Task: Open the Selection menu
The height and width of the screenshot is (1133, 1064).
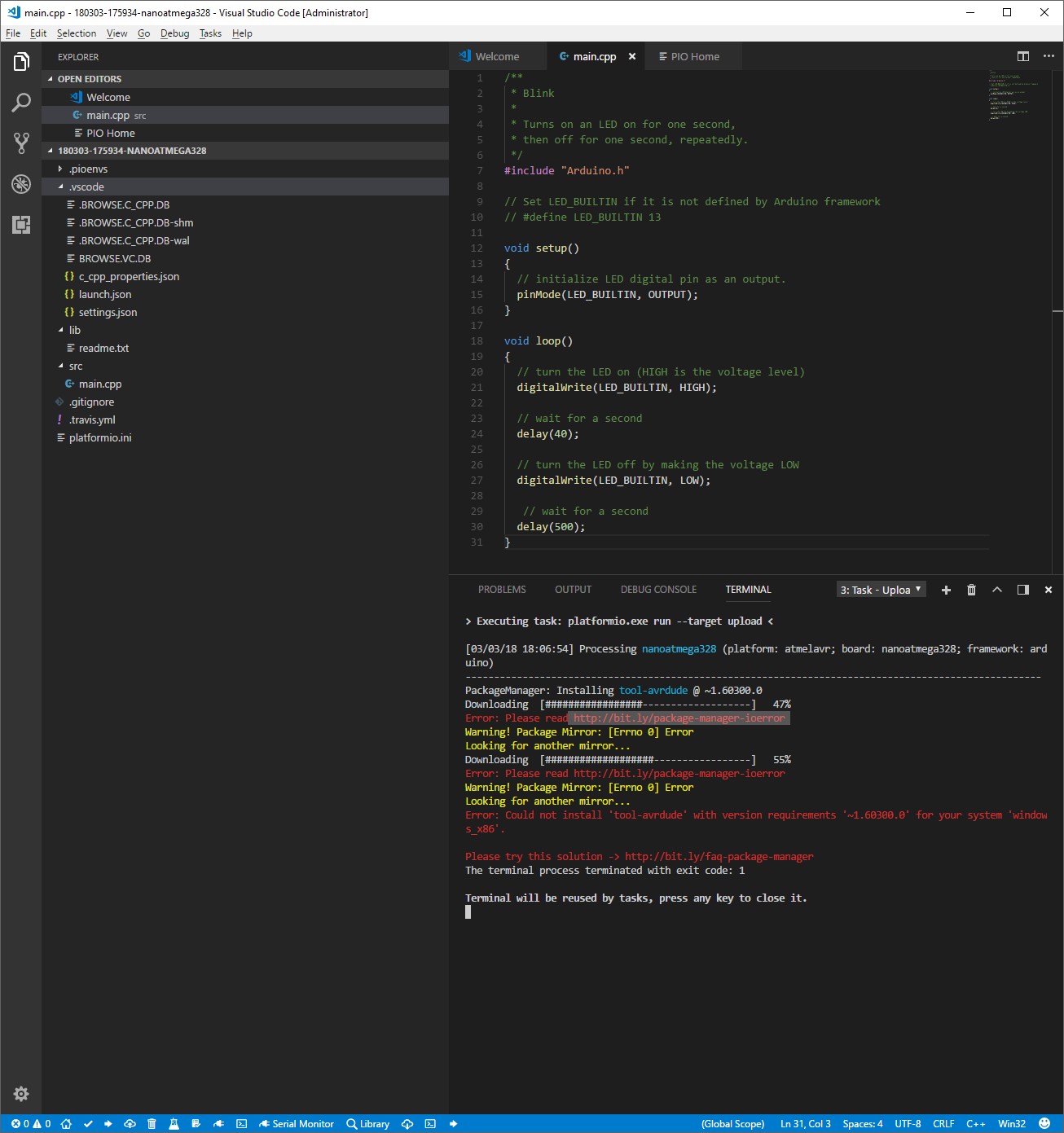Action: coord(77,33)
